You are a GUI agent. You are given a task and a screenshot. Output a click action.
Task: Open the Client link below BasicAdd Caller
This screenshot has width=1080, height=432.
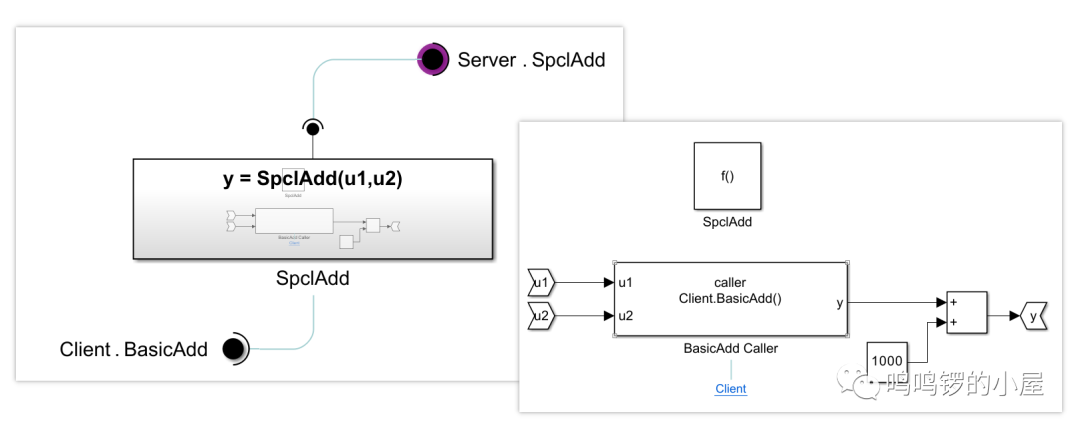coord(730,388)
